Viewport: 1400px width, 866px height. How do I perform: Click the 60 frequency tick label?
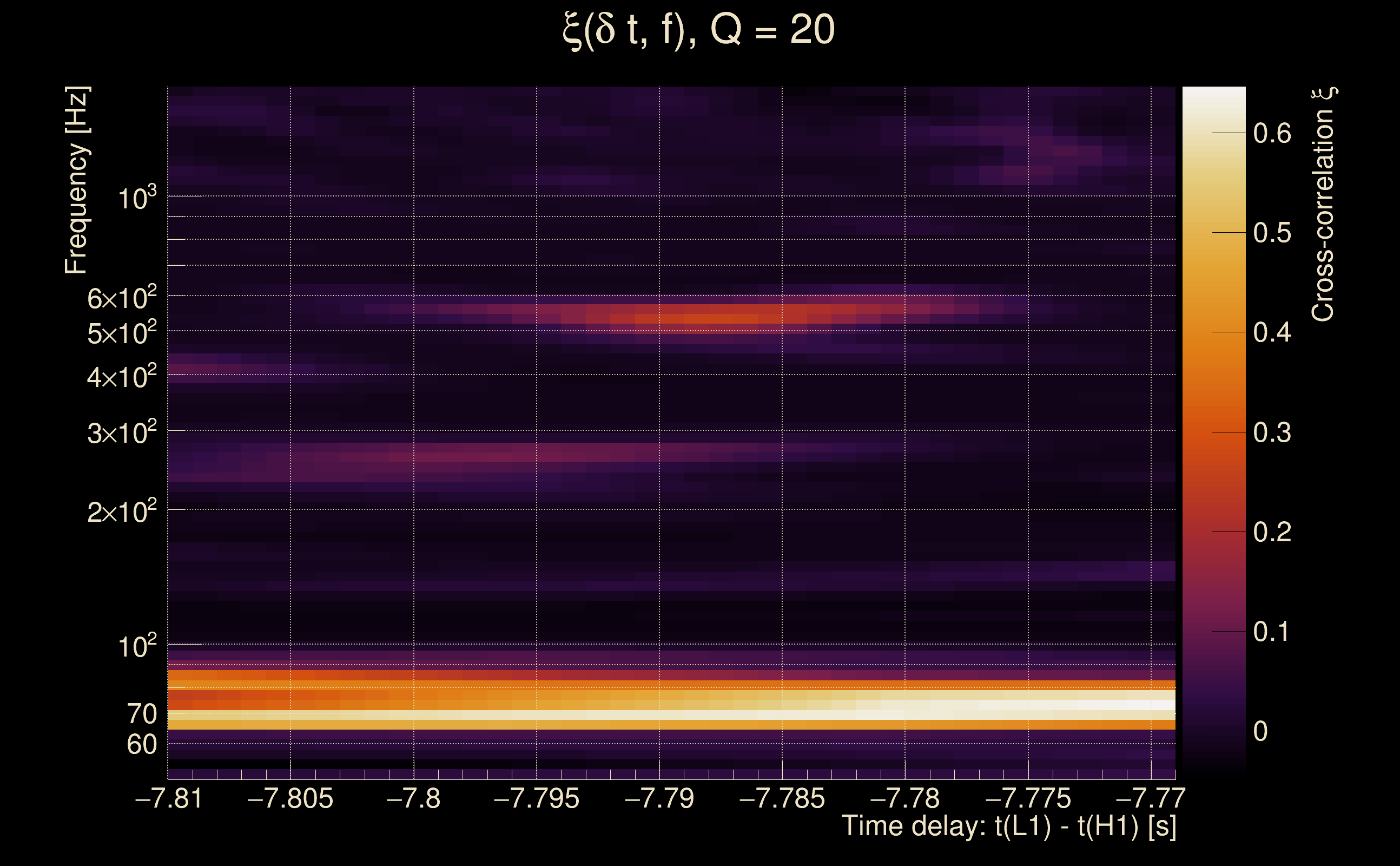141,745
